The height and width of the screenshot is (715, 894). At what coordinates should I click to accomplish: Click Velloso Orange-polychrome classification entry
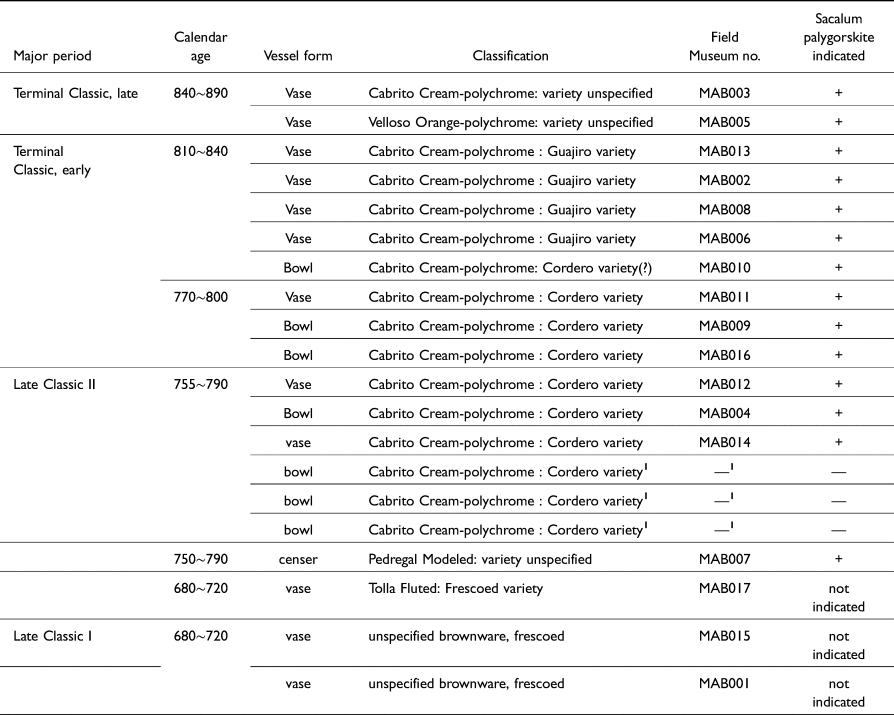point(510,122)
